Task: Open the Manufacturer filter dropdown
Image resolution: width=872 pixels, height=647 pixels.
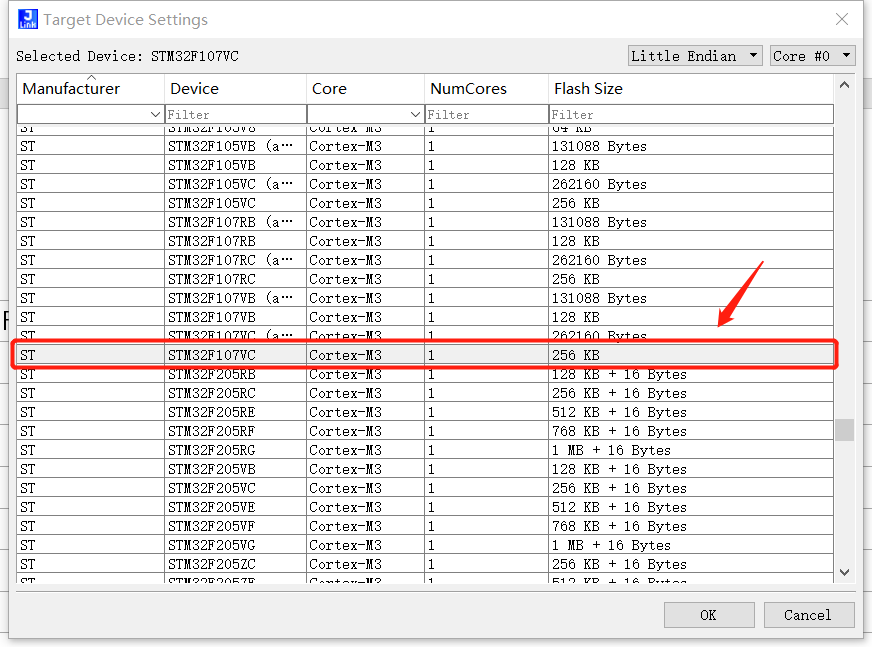Action: click(155, 114)
